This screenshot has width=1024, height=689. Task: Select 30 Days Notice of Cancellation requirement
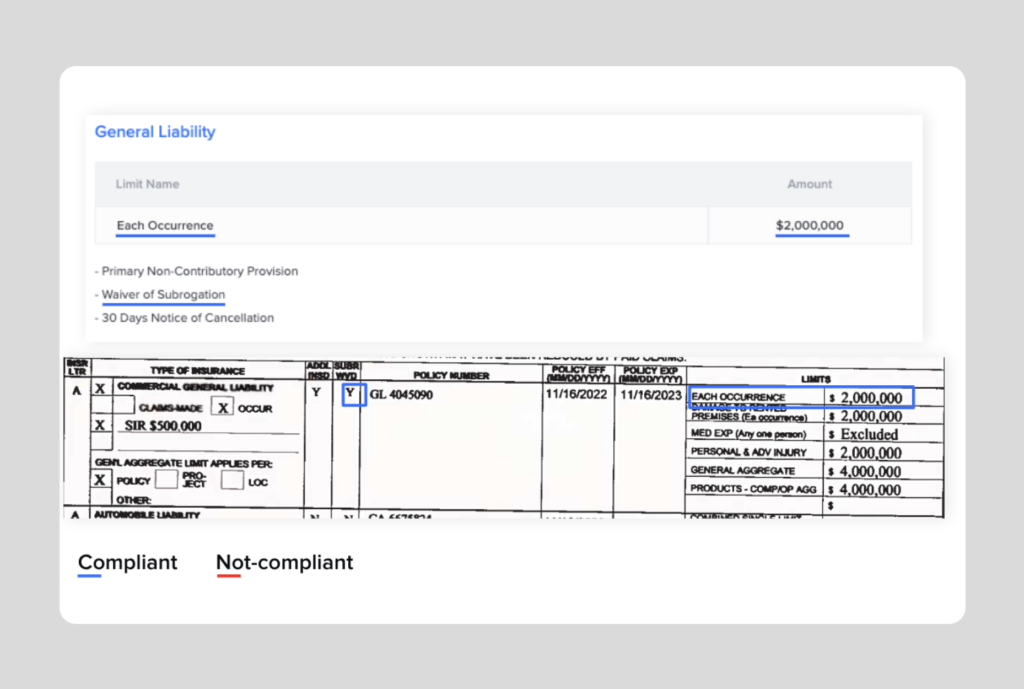point(188,318)
